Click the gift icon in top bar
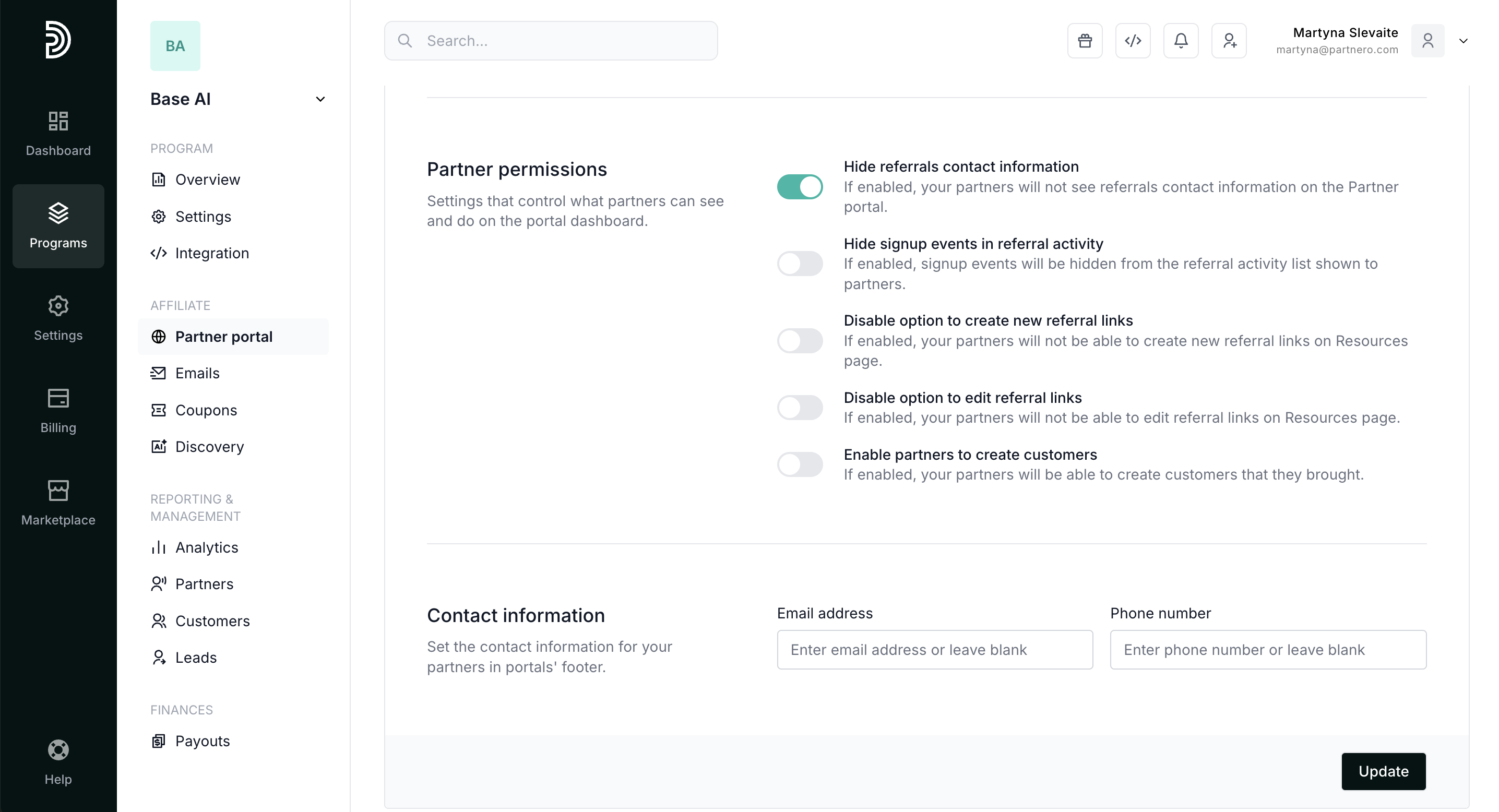Screen dimensions: 1499x812 click(1085, 41)
